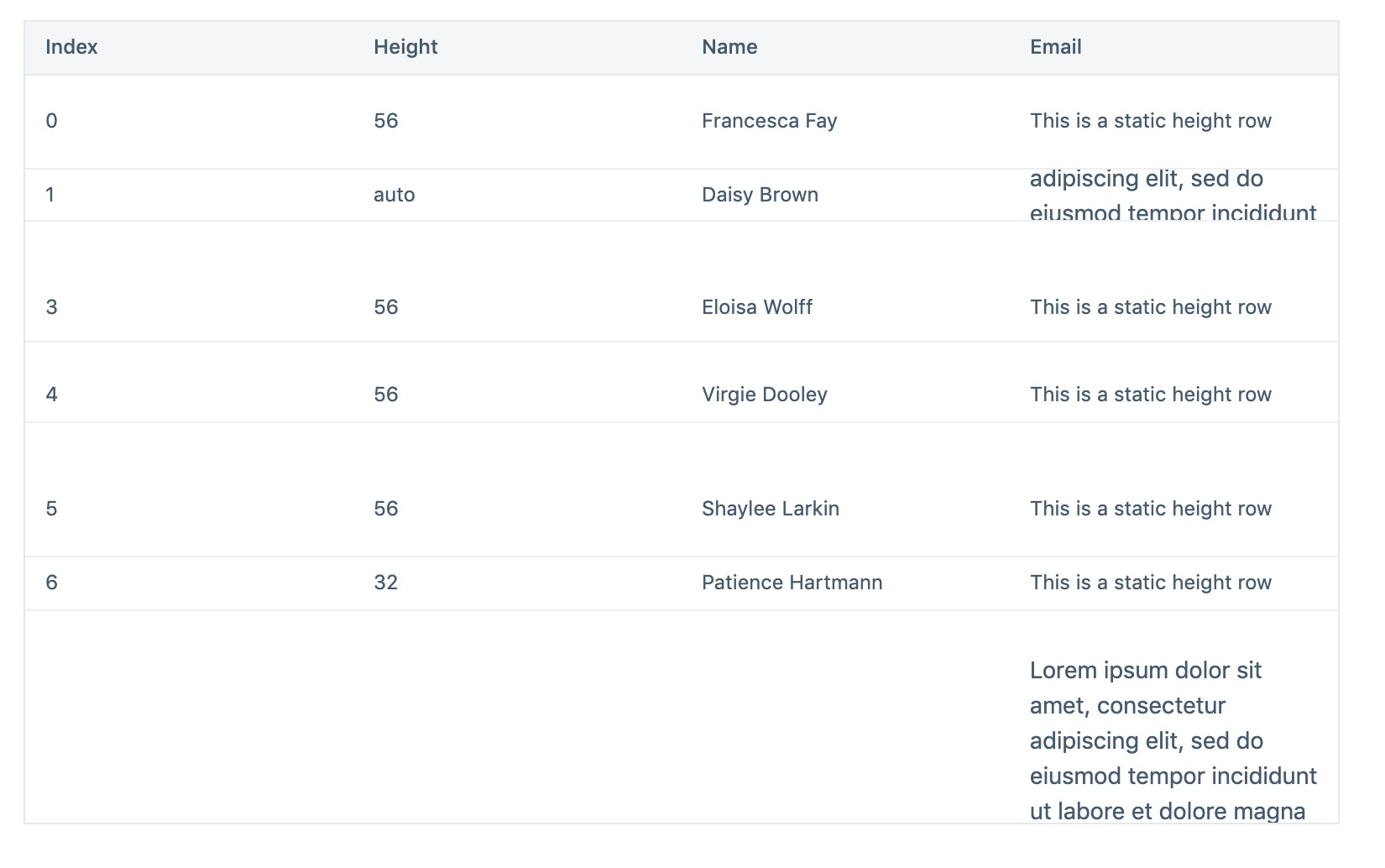Click the Index column header
Screen dimensions: 1385x868
(71, 47)
